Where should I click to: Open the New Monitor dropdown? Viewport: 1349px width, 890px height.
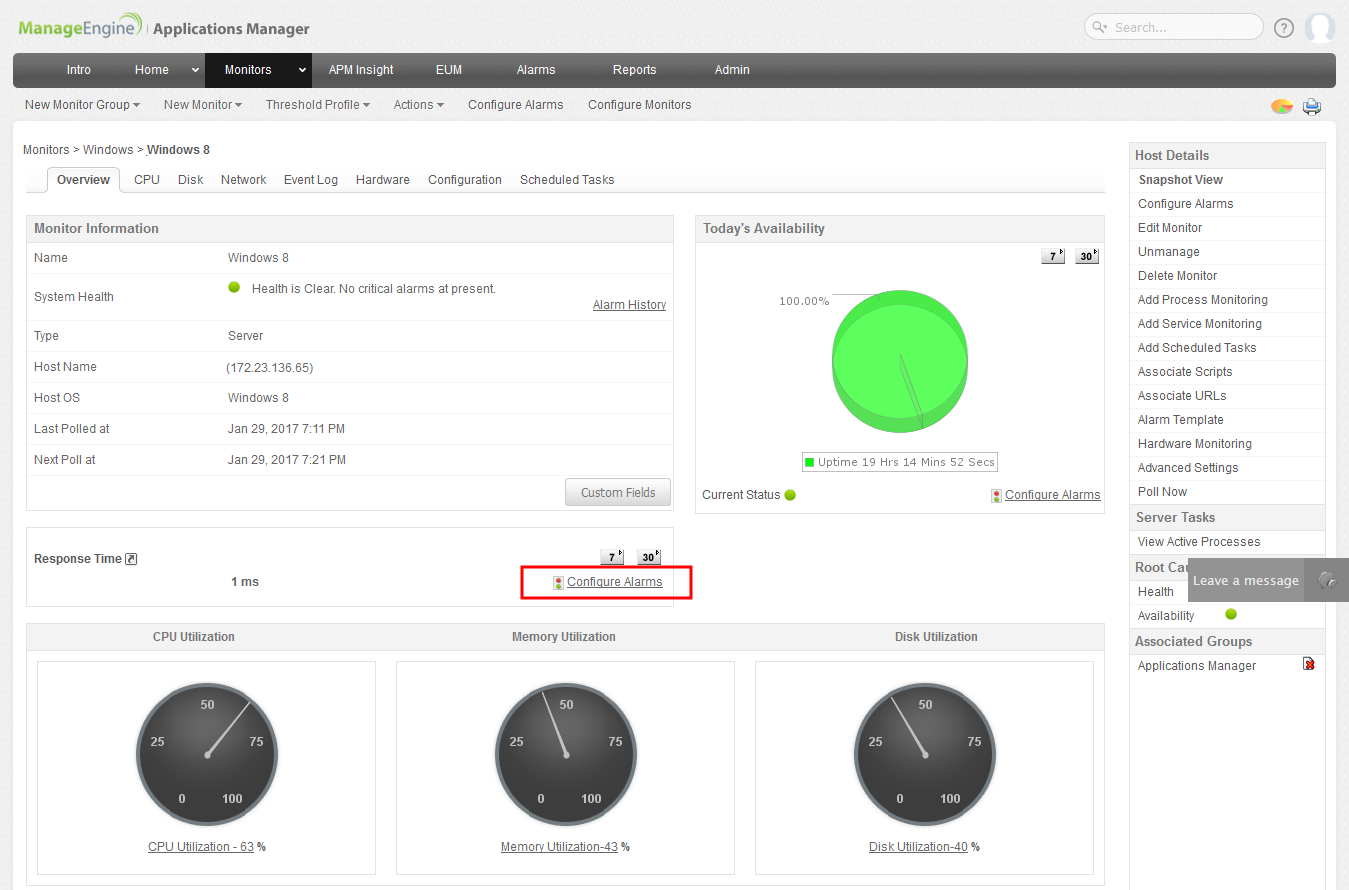[x=203, y=105]
